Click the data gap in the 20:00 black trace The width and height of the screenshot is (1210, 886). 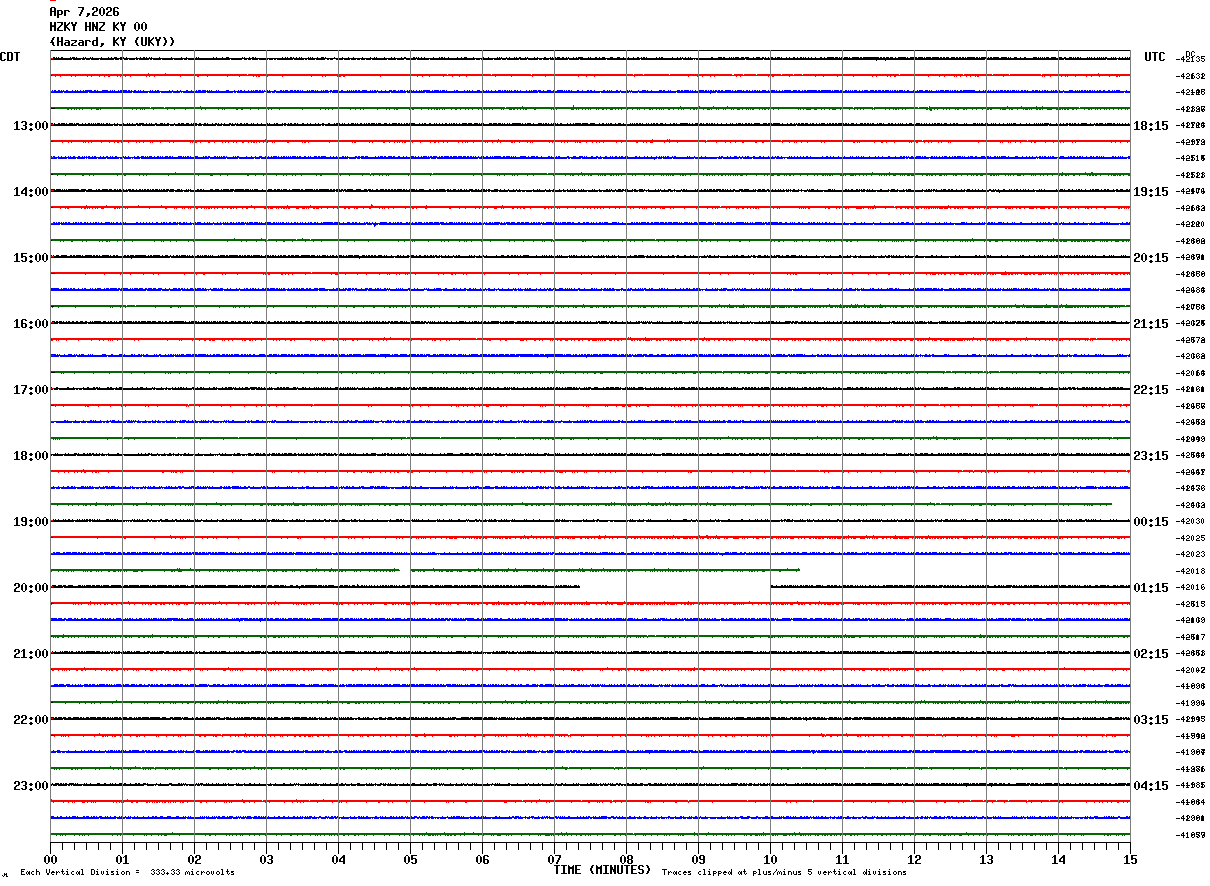pyautogui.click(x=675, y=587)
